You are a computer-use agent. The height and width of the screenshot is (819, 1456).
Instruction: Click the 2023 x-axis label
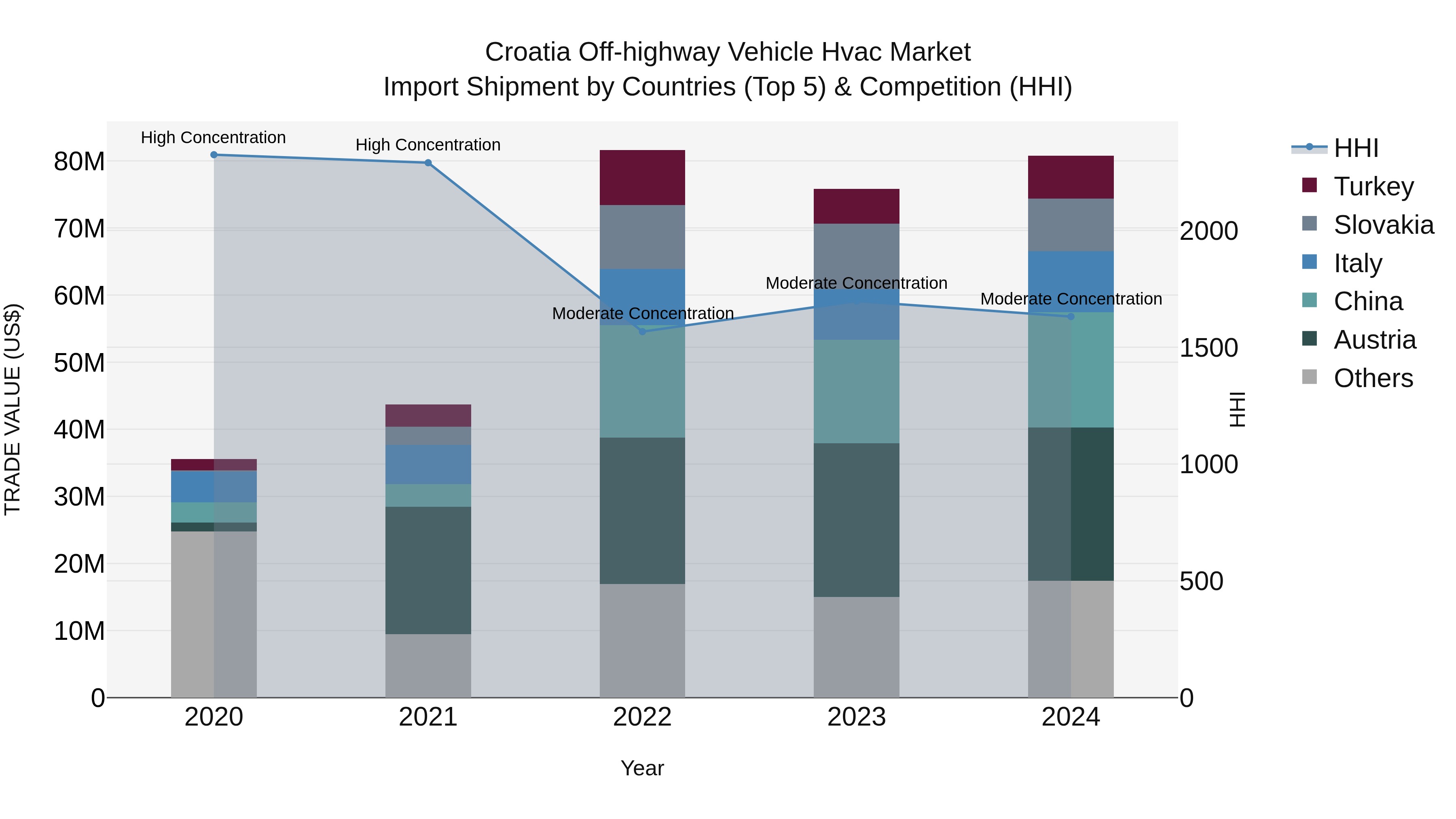coord(856,717)
